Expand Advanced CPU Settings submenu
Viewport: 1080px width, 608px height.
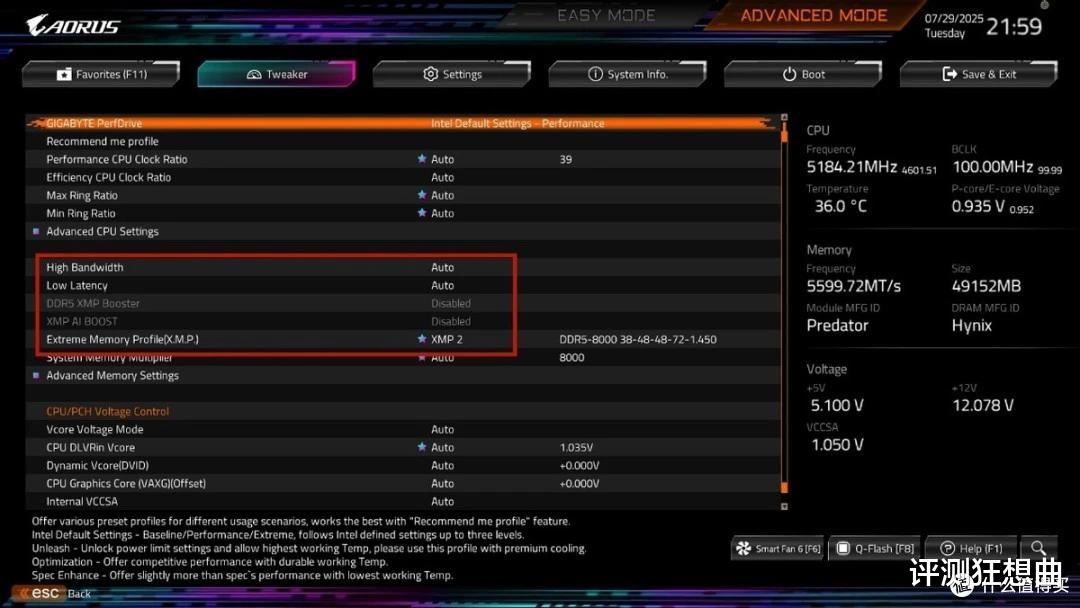tap(102, 231)
